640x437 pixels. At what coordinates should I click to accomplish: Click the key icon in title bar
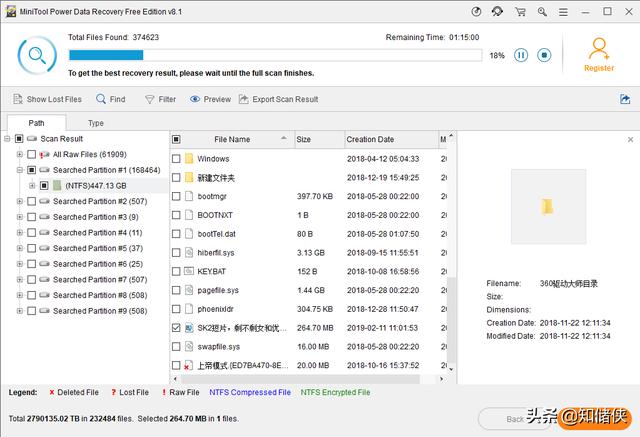[x=542, y=12]
